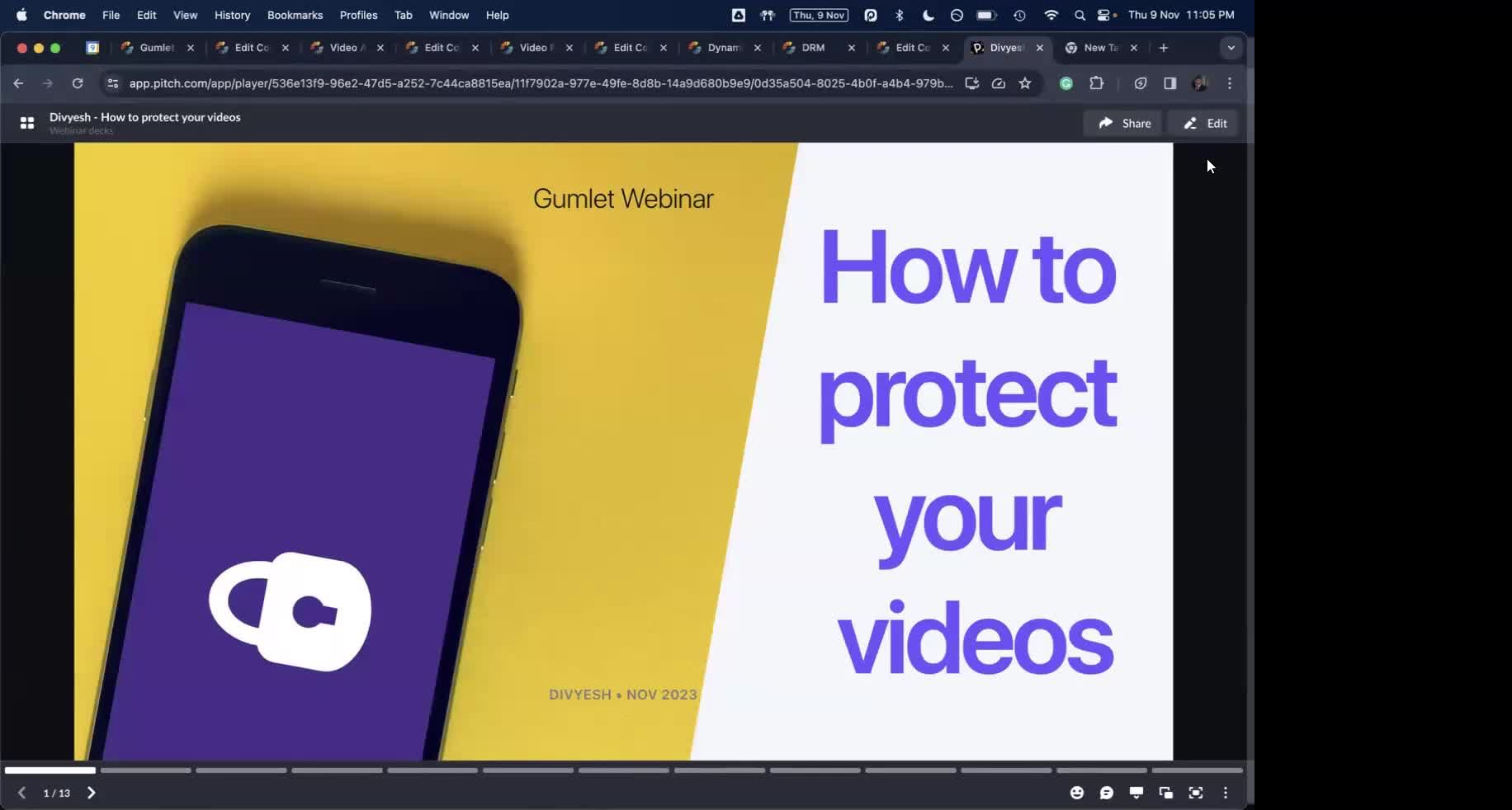The height and width of the screenshot is (810, 1512).
Task: Bookmark this page with star icon
Action: click(1025, 83)
